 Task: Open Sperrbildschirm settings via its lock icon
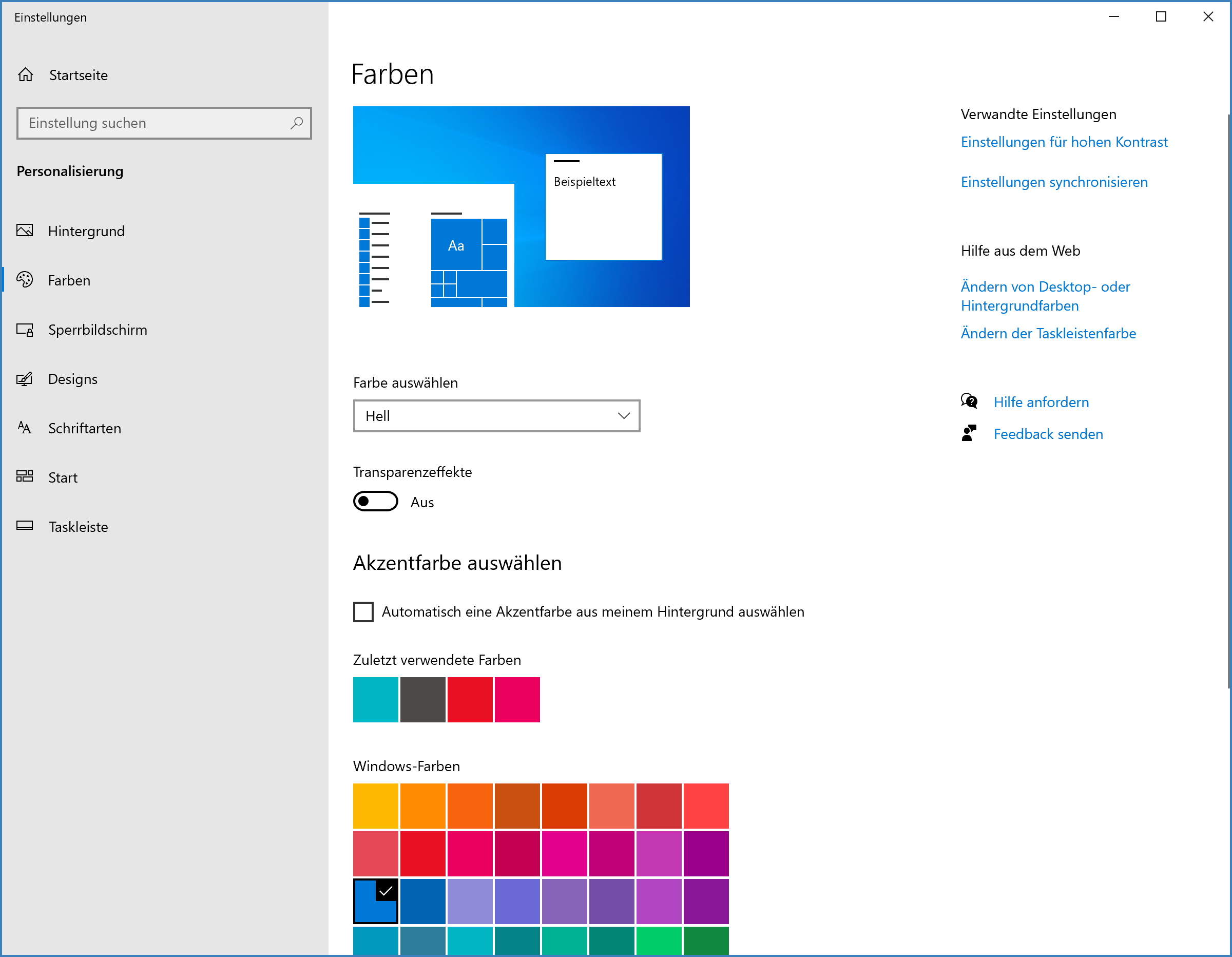(25, 330)
